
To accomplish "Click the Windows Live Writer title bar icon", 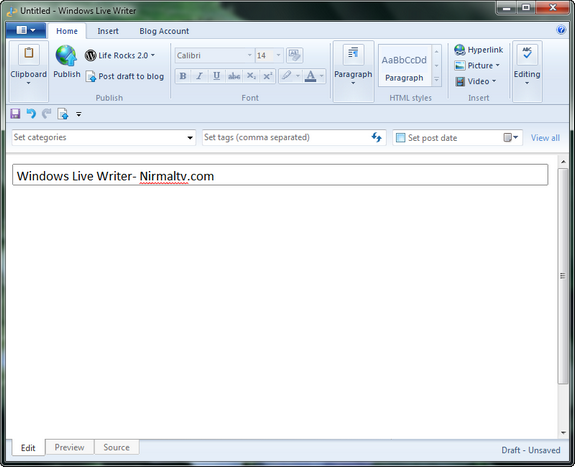I will [12, 11].
